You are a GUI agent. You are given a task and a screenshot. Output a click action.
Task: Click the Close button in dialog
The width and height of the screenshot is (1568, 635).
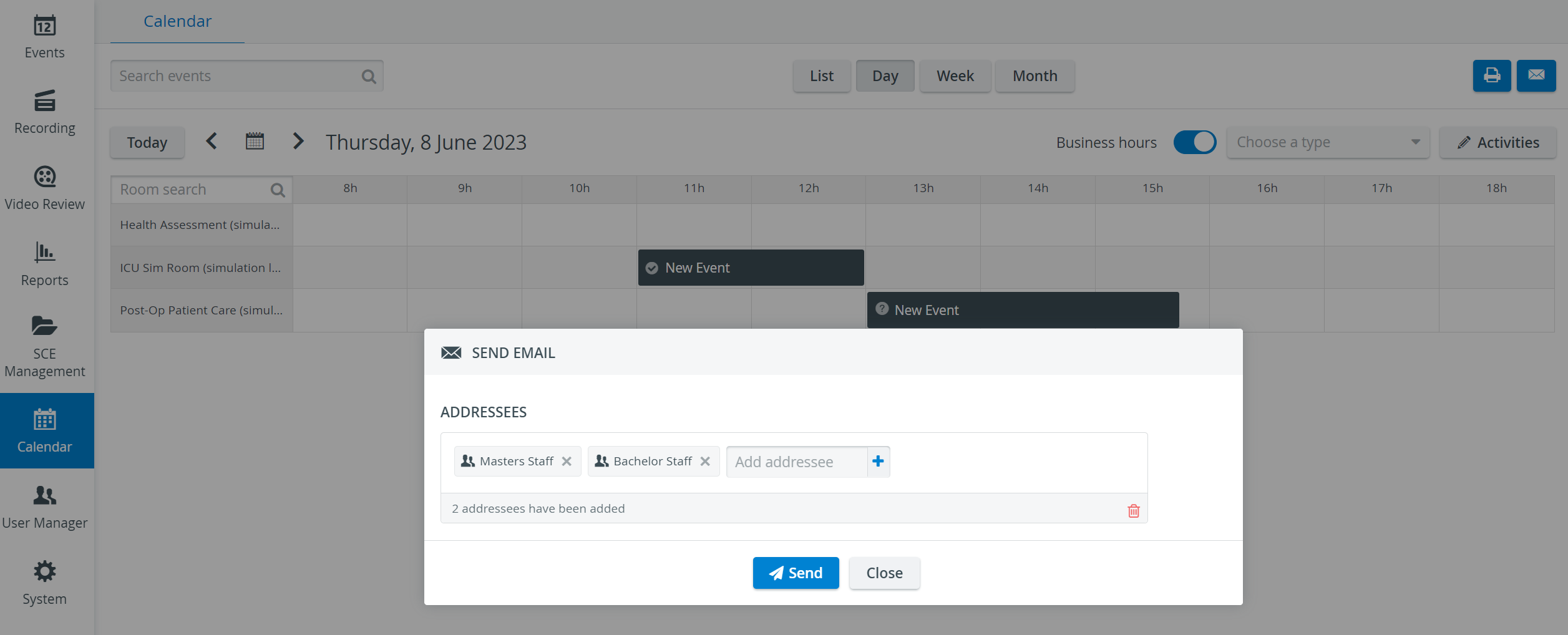pyautogui.click(x=884, y=573)
